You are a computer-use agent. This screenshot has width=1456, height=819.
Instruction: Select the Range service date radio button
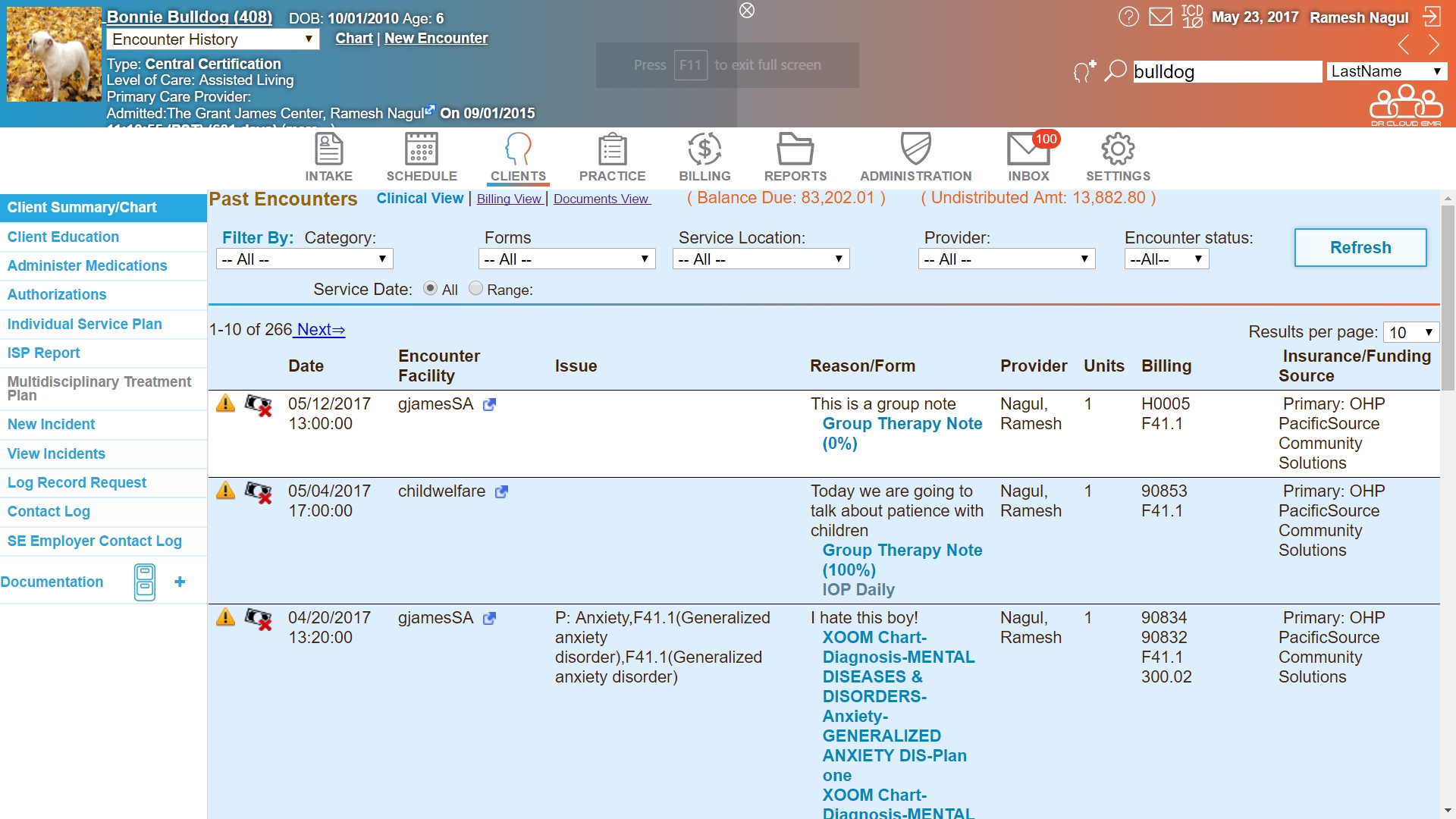pyautogui.click(x=475, y=288)
